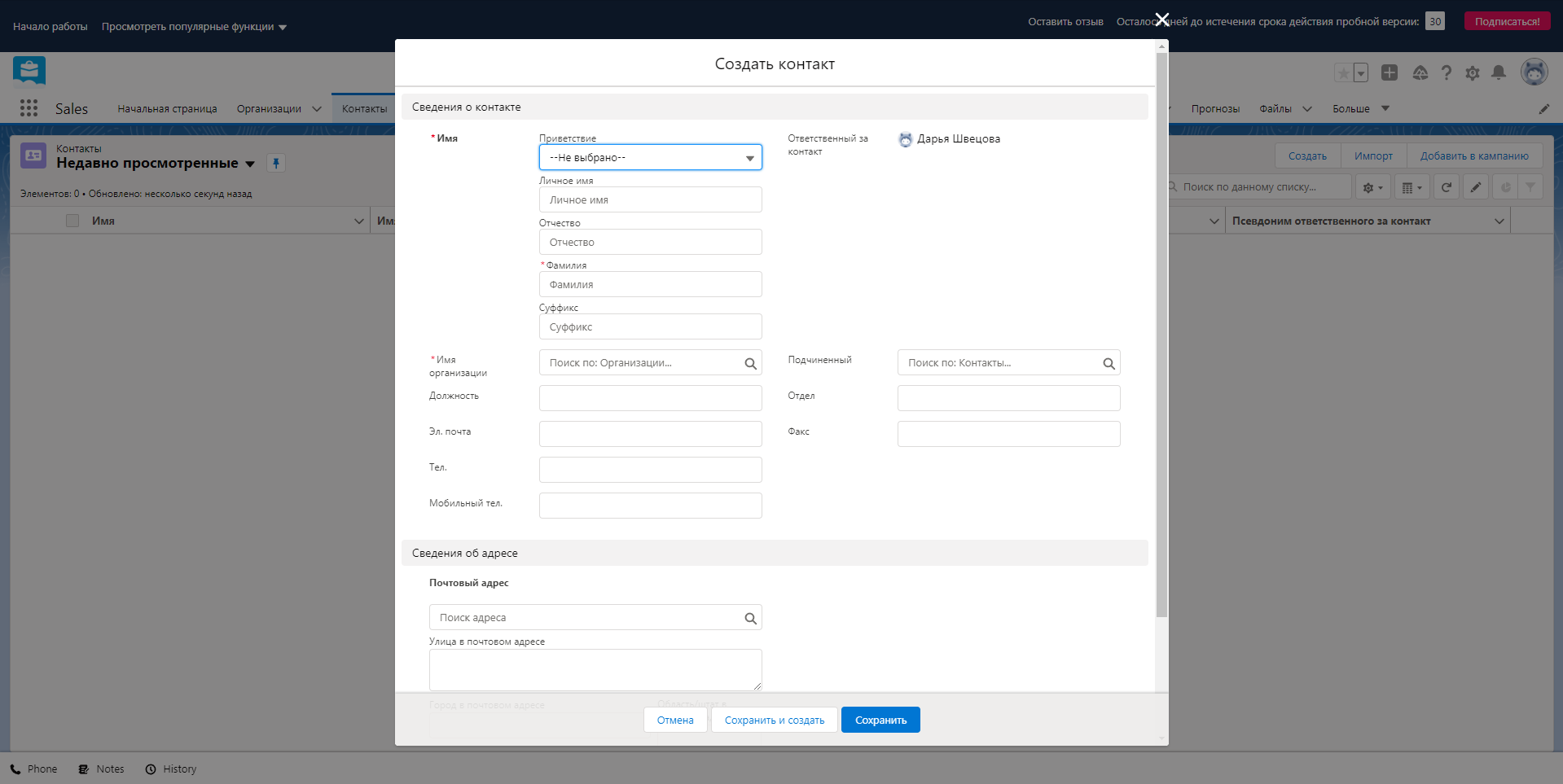
Task: Show filters funnel icon
Action: pos(1531,187)
